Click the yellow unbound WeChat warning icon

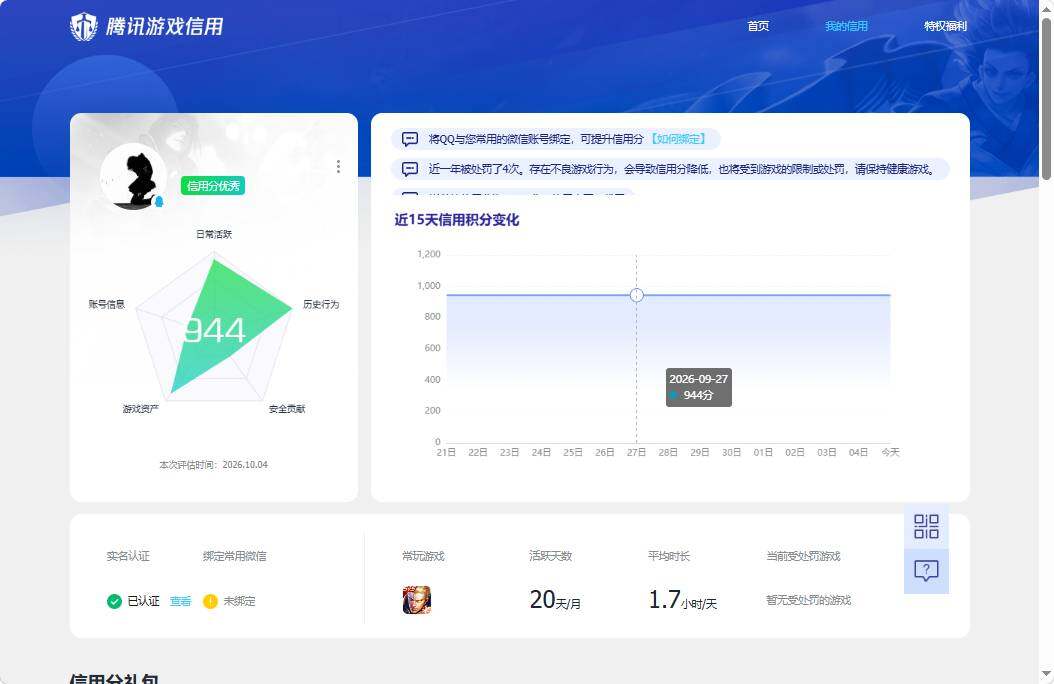210,601
